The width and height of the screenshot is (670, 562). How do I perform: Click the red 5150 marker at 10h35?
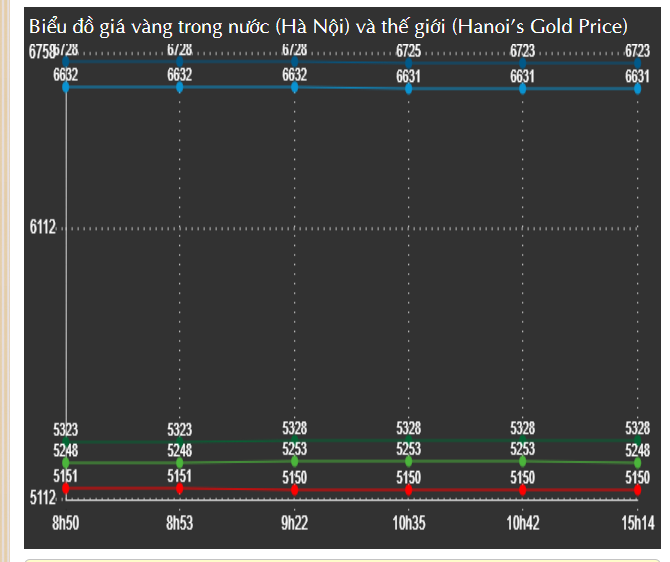coord(409,490)
